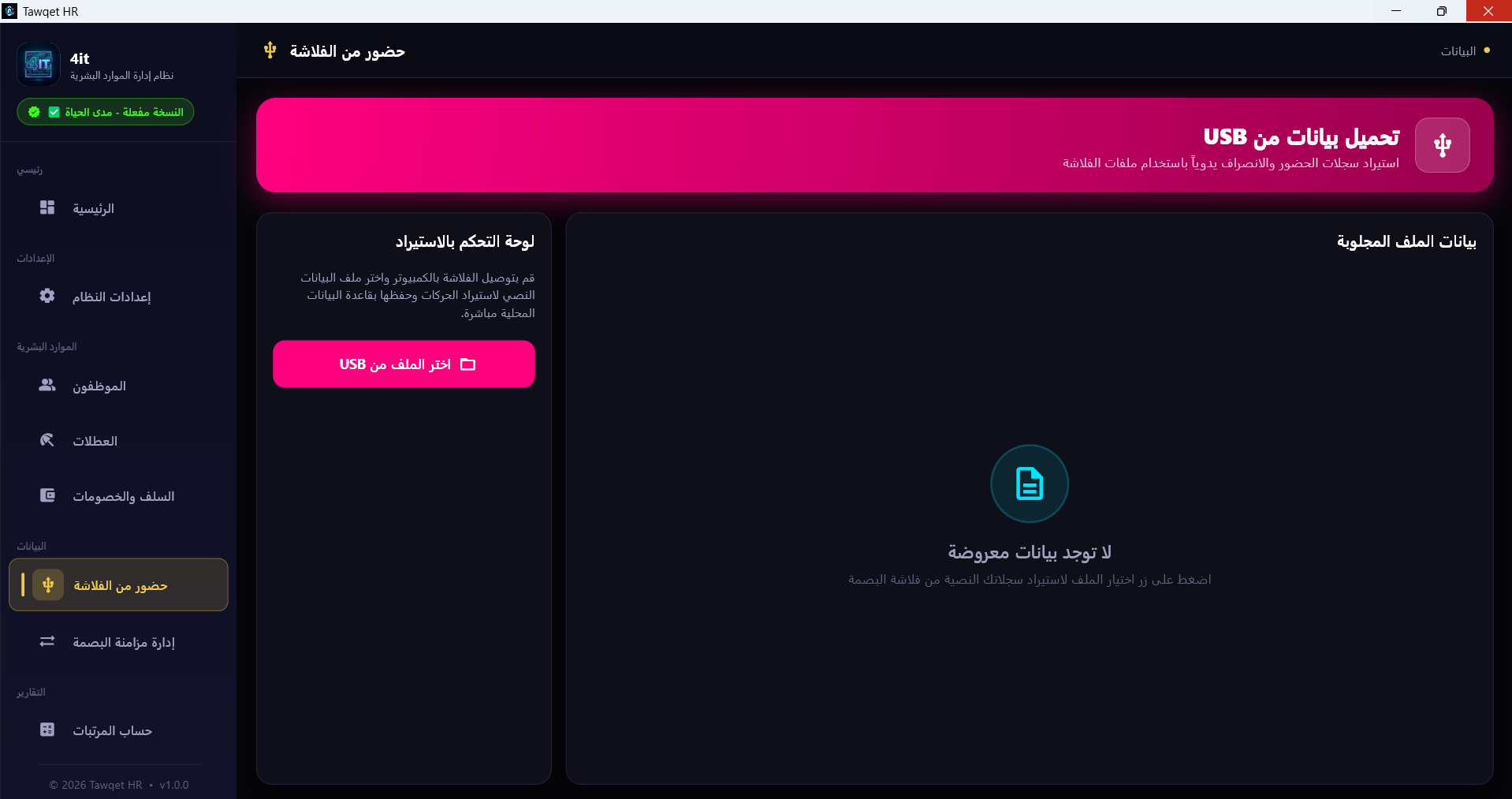The image size is (1512, 799).
Task: Click the تحميل بيانات من USB banner title
Action: pos(1301,137)
